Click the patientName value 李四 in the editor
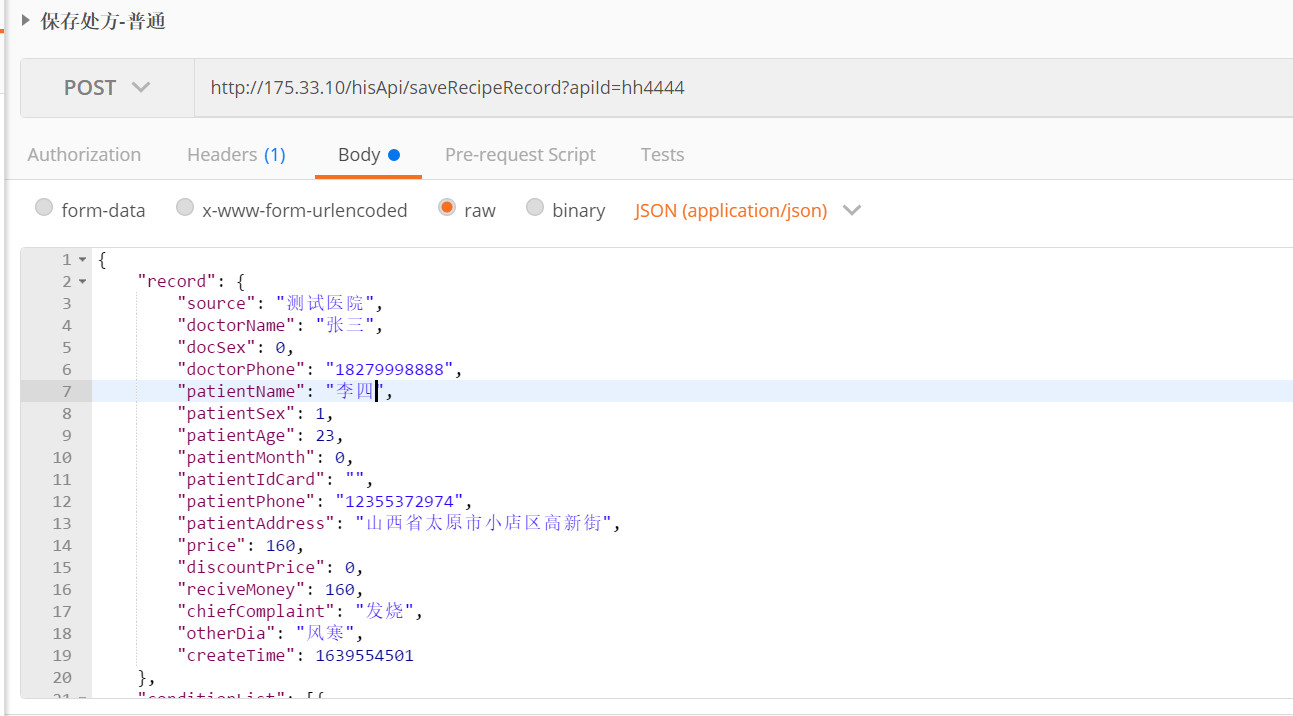This screenshot has height=716, width=1293. [352, 390]
